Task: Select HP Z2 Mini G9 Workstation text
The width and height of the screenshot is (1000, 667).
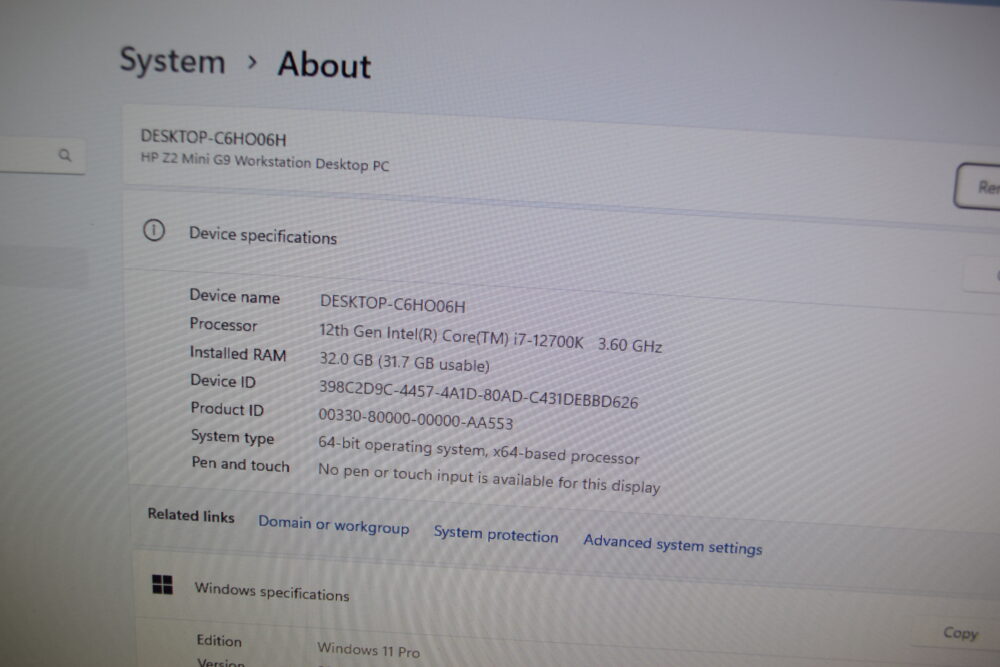Action: [x=265, y=161]
